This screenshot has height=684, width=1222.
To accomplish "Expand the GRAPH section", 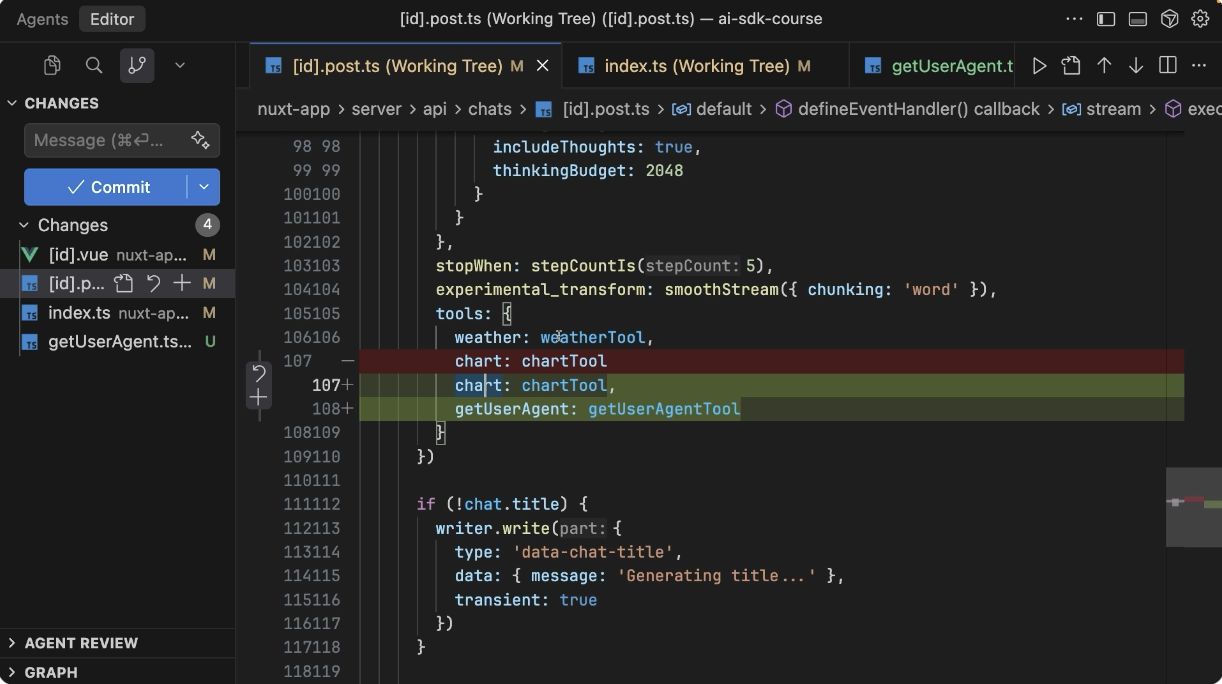I will click(x=51, y=672).
